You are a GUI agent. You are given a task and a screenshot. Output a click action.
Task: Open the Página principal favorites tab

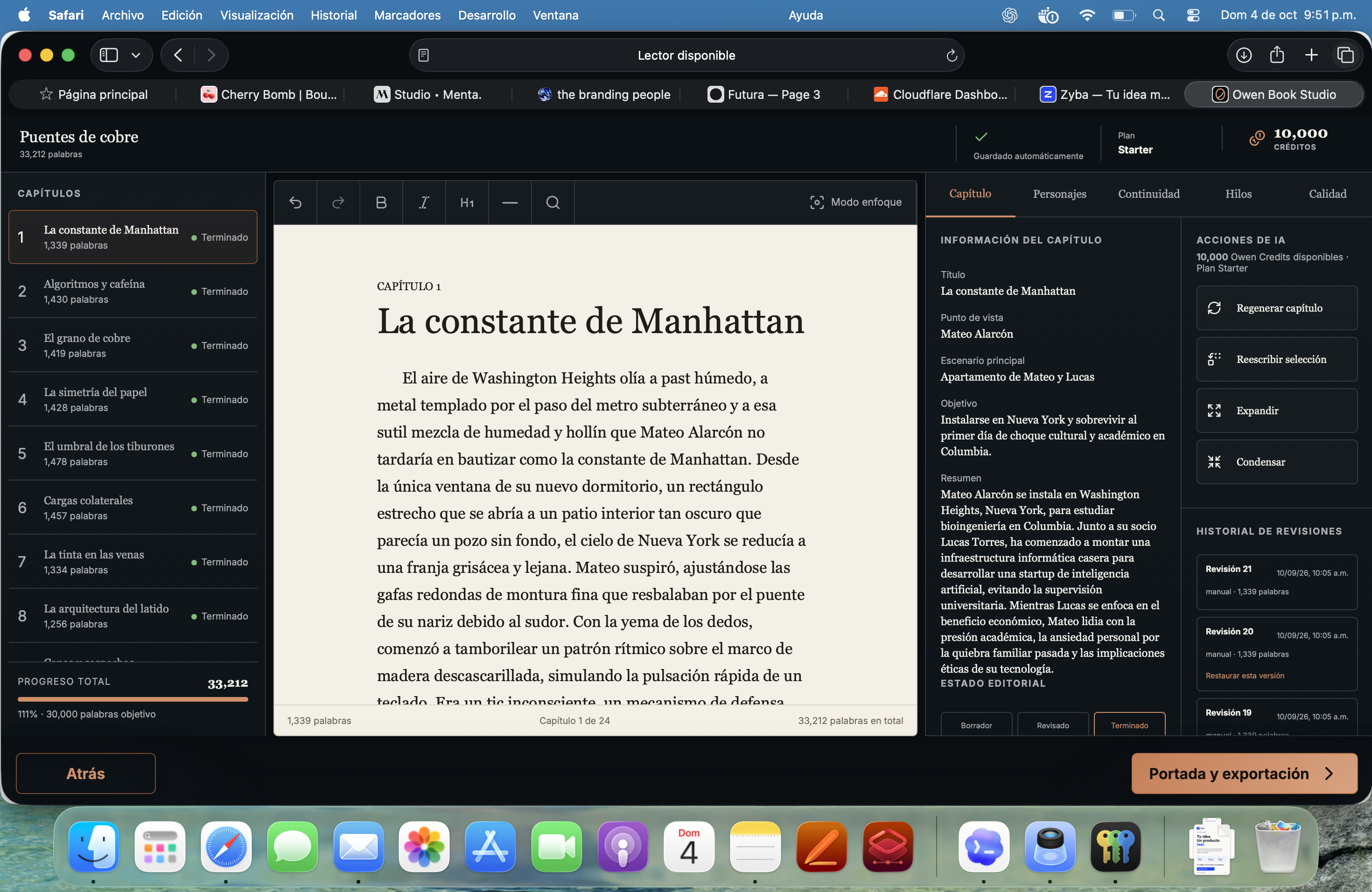pos(94,95)
